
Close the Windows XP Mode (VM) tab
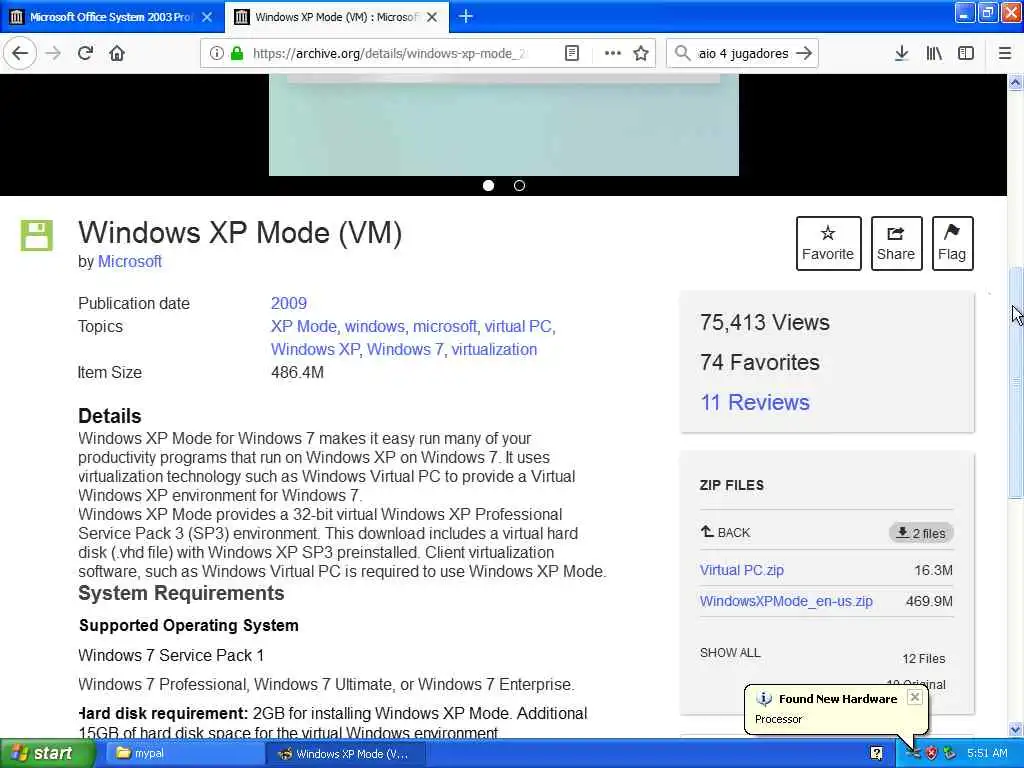[432, 17]
